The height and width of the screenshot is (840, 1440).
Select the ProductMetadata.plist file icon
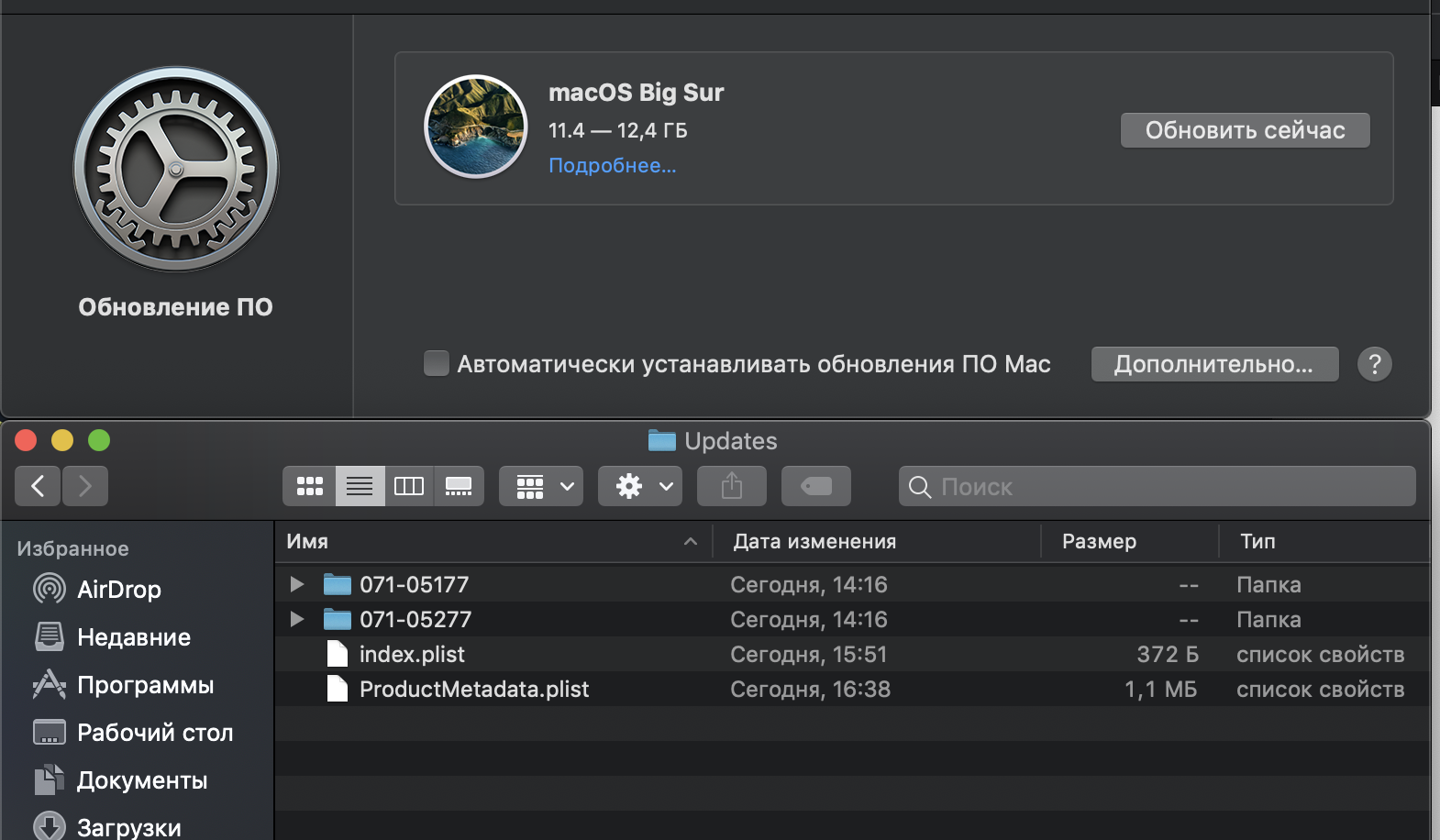point(338,689)
